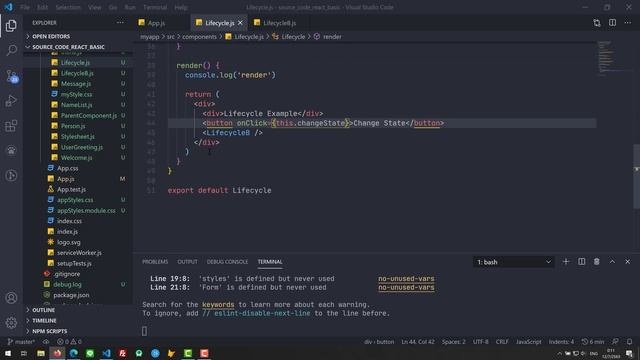Expand the OPEN EDITORS section

[51, 36]
